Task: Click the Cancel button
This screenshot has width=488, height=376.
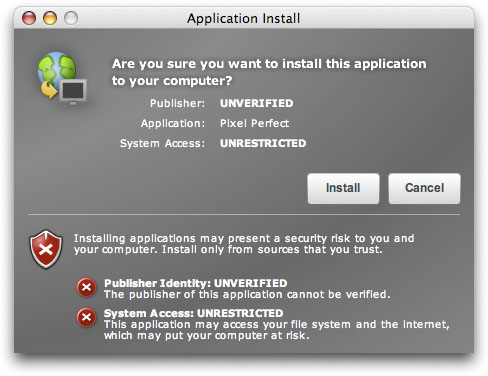Action: (424, 188)
